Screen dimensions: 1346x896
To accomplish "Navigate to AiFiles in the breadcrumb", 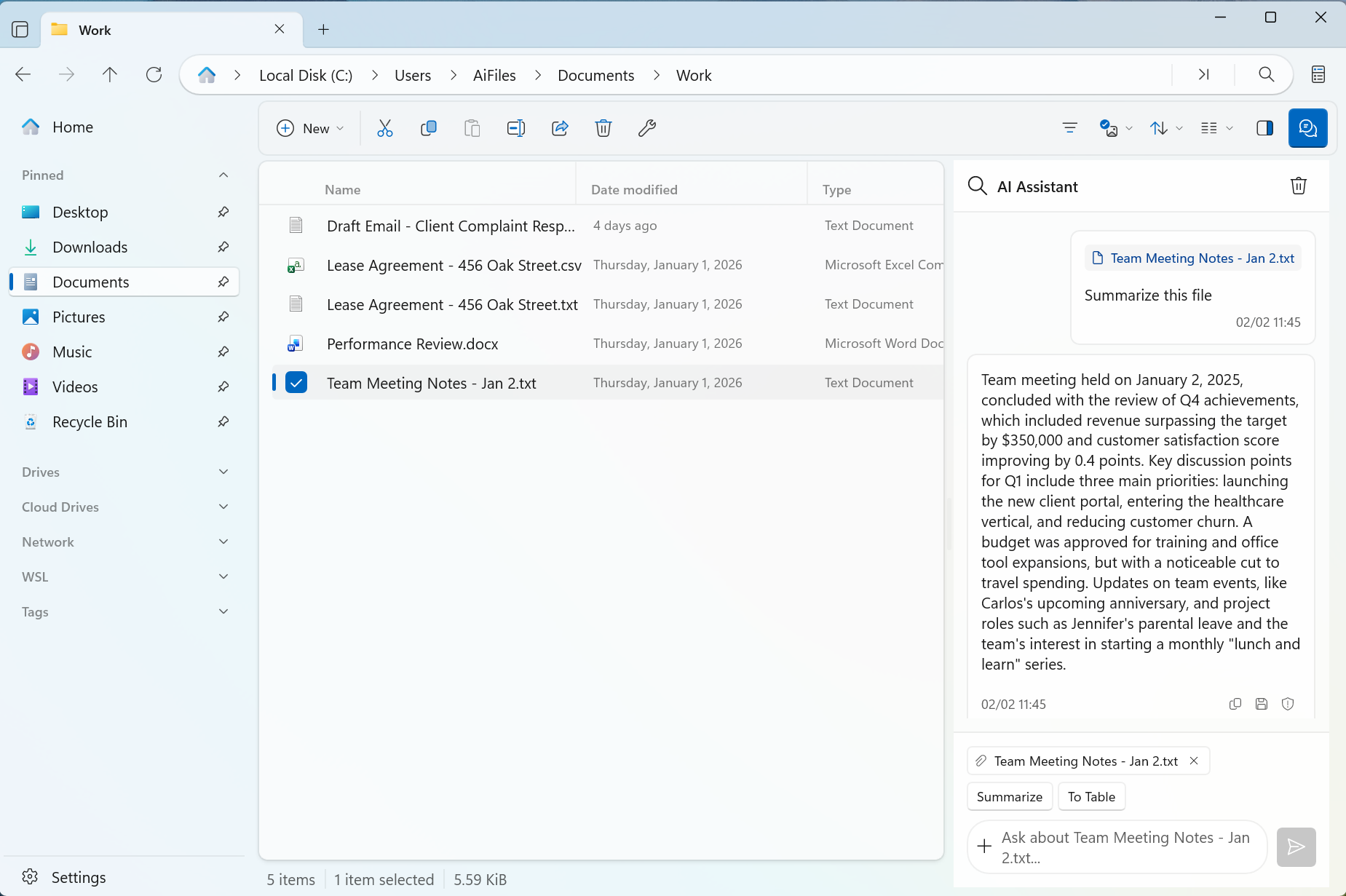I will tap(494, 76).
